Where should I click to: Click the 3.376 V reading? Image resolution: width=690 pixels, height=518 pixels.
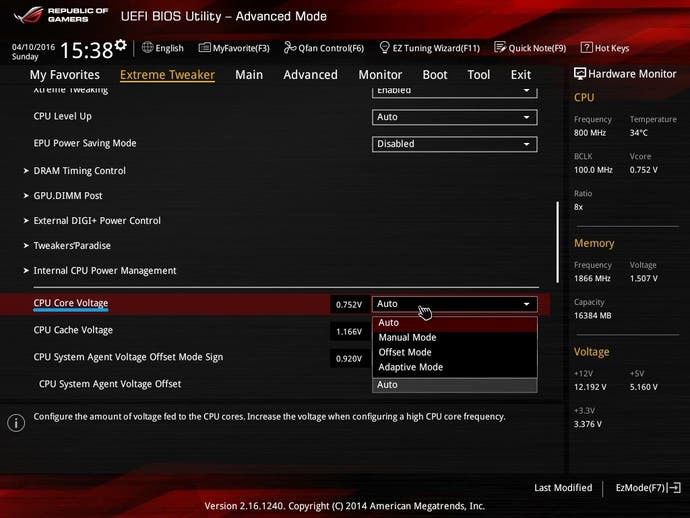coord(588,424)
